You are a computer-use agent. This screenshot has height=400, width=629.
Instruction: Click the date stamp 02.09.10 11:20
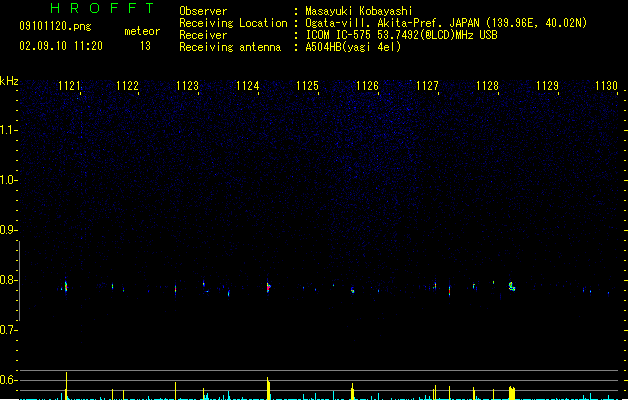pyautogui.click(x=61, y=46)
